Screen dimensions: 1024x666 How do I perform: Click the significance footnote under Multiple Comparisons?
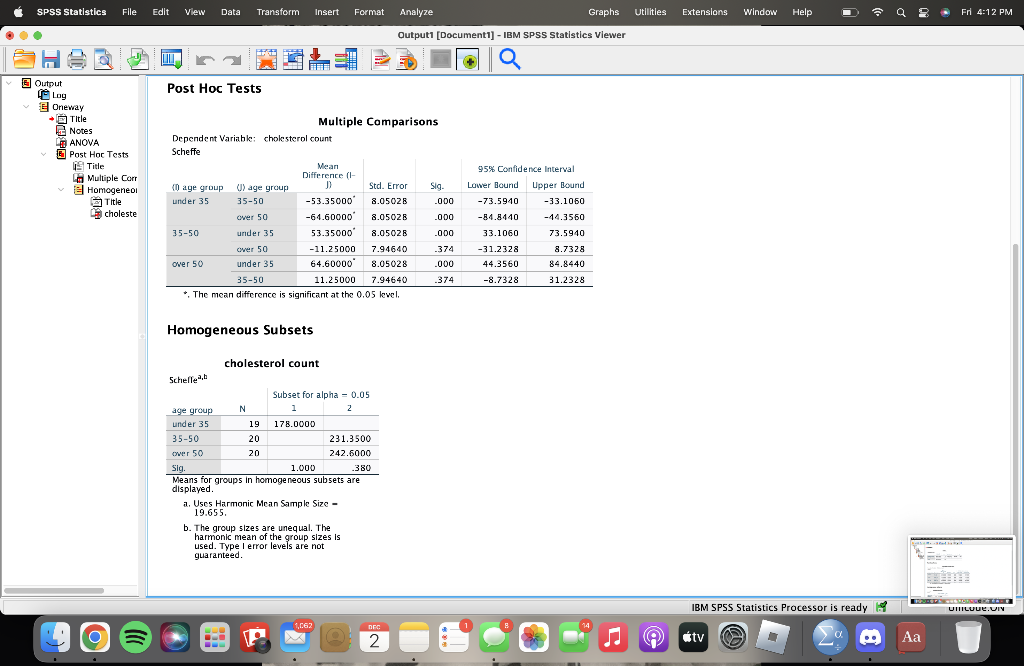pos(291,294)
